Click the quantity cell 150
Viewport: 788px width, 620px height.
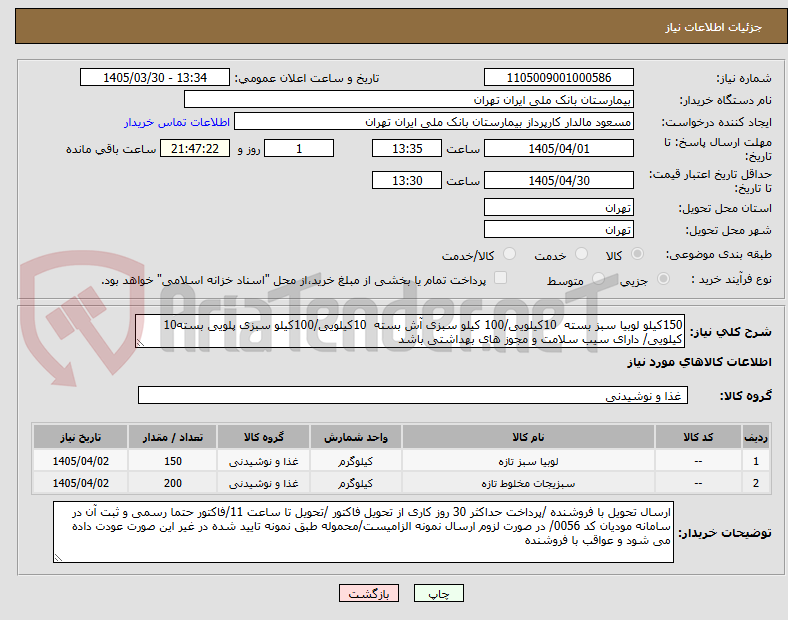[172, 461]
